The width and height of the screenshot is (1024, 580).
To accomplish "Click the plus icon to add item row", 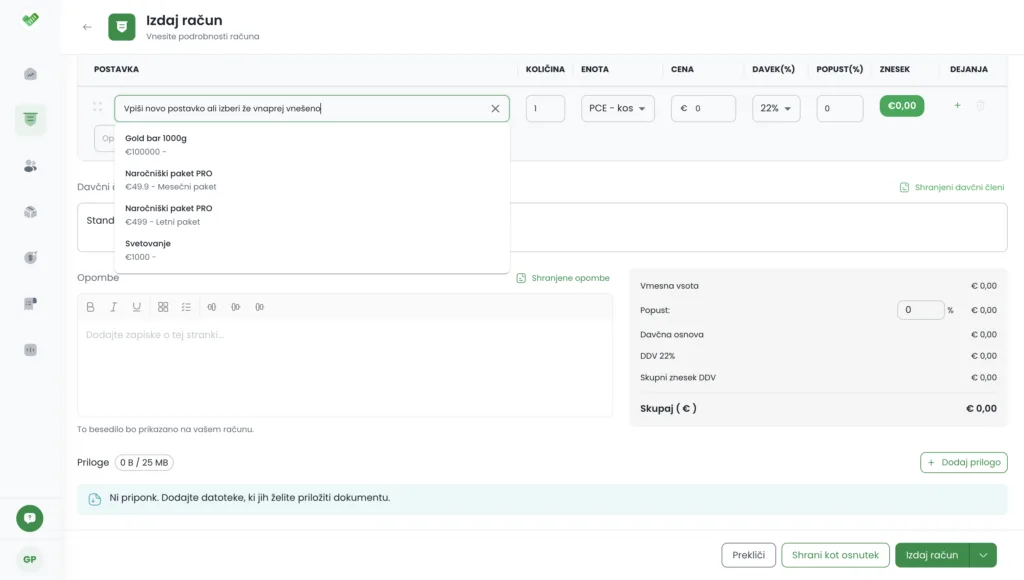I will 957,105.
